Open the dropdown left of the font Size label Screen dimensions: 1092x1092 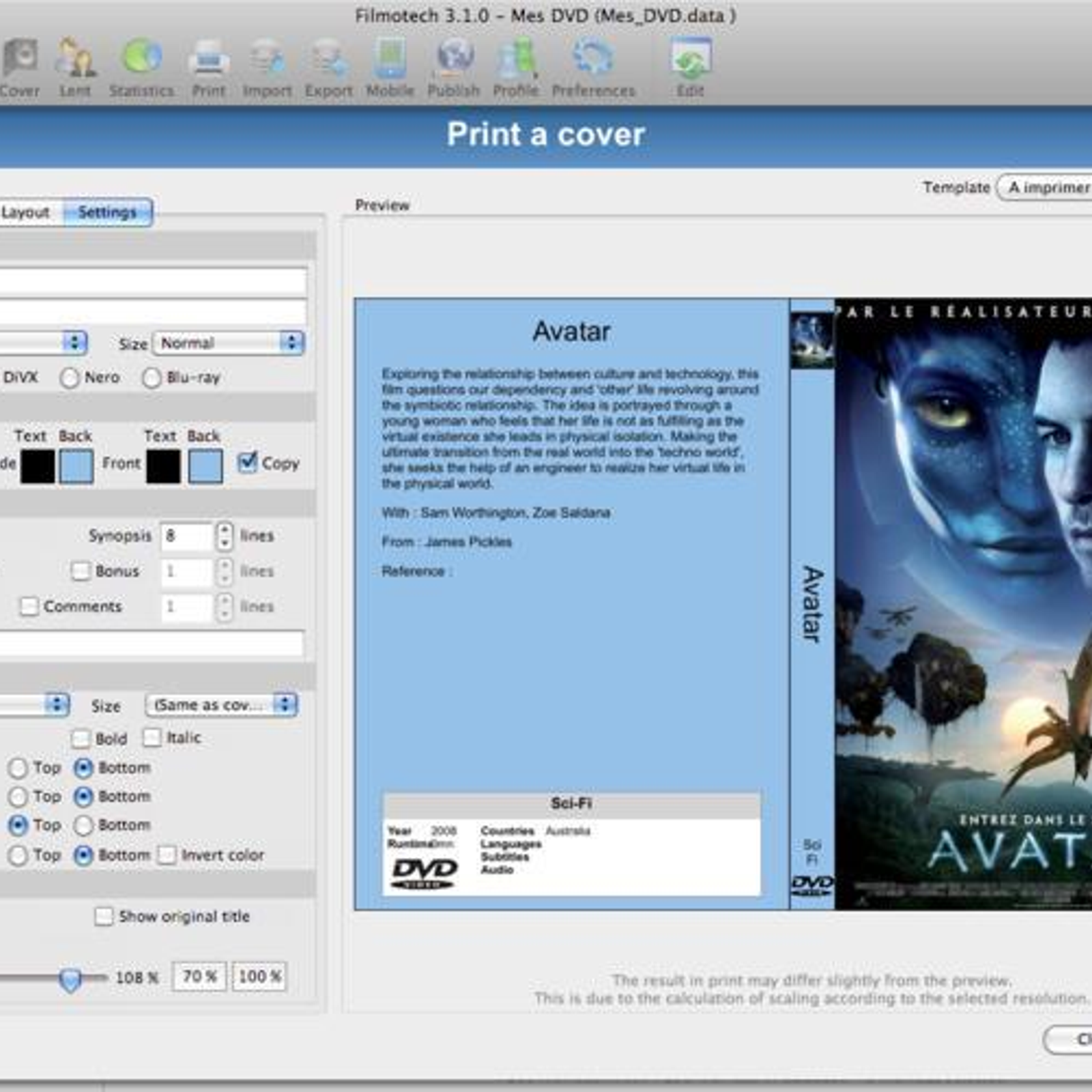(x=34, y=705)
